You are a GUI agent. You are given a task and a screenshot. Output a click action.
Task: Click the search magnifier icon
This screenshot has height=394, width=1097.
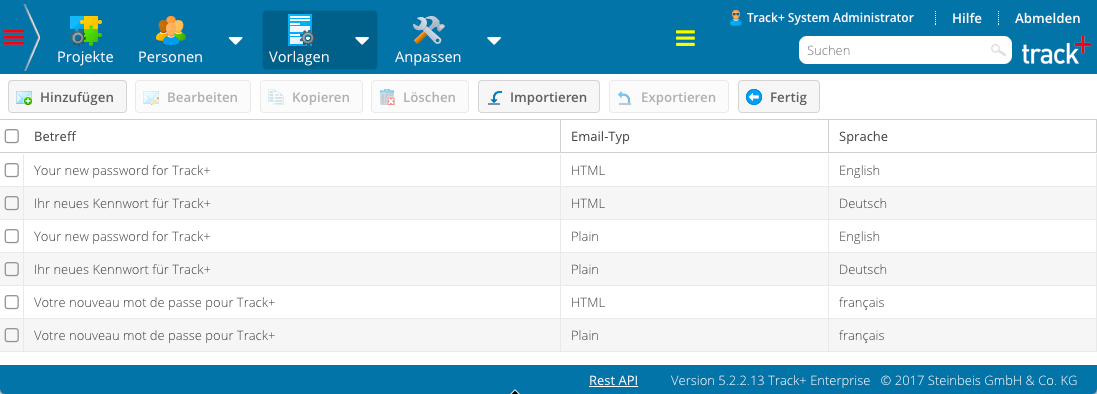[998, 50]
